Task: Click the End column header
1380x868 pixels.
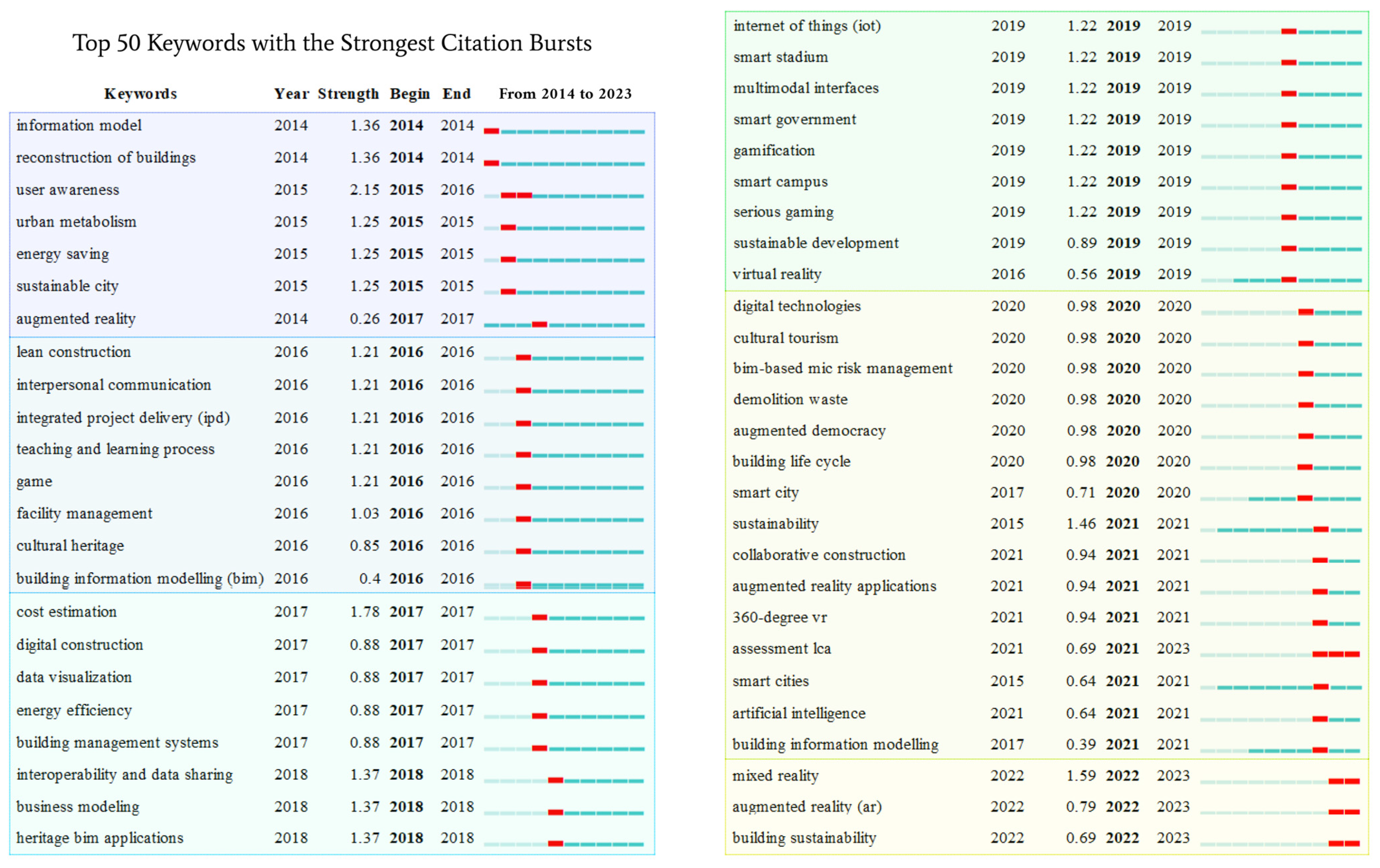Action: coord(456,93)
